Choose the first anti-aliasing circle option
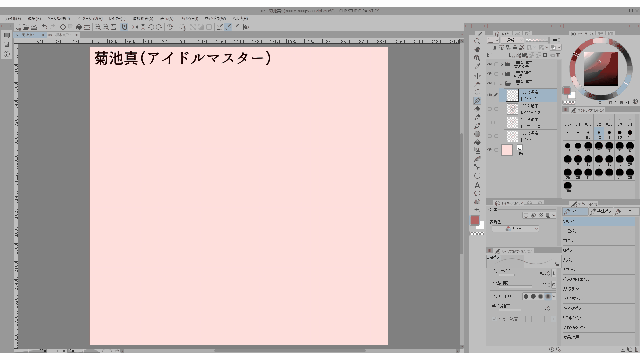The height and width of the screenshot is (360, 640). pos(526,296)
